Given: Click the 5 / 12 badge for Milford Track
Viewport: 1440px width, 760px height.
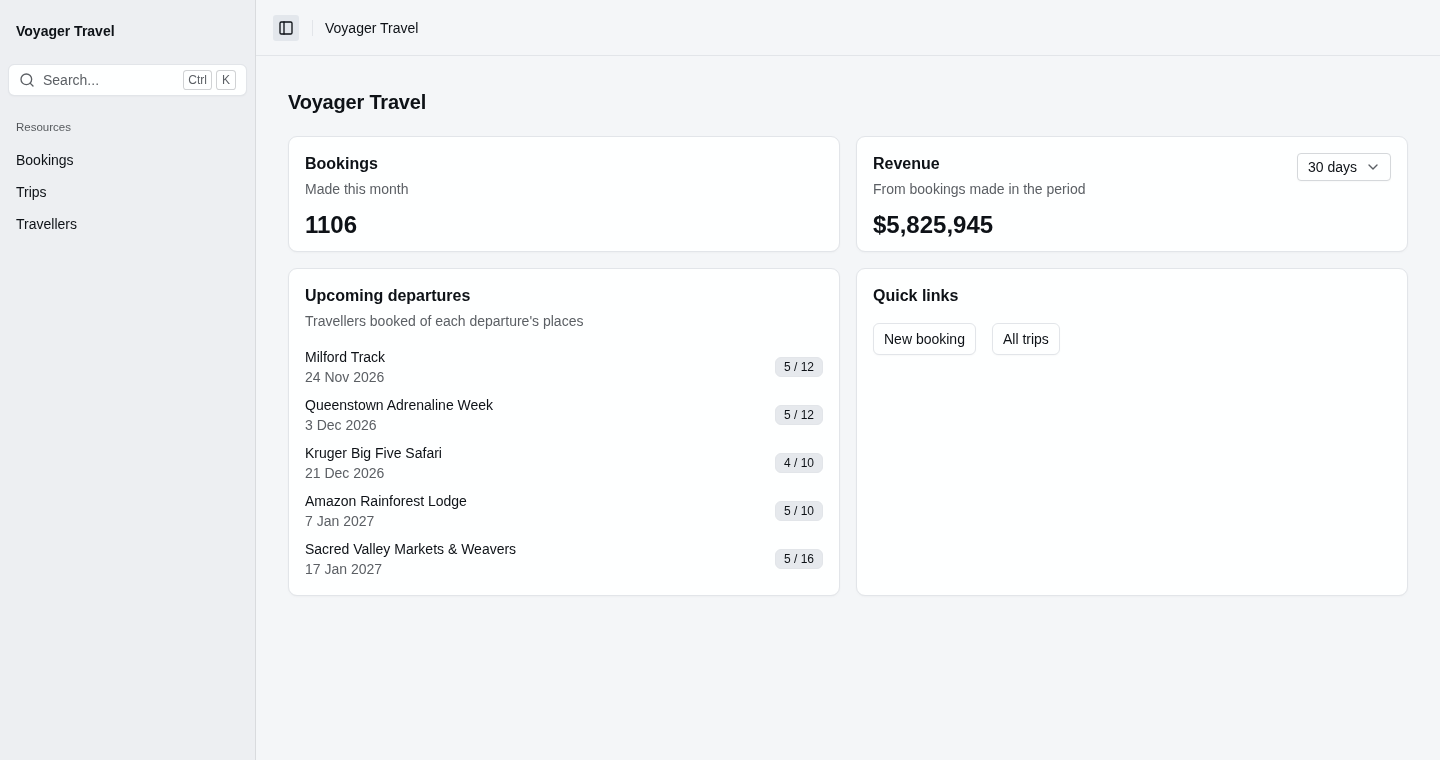Looking at the screenshot, I should coord(799,367).
